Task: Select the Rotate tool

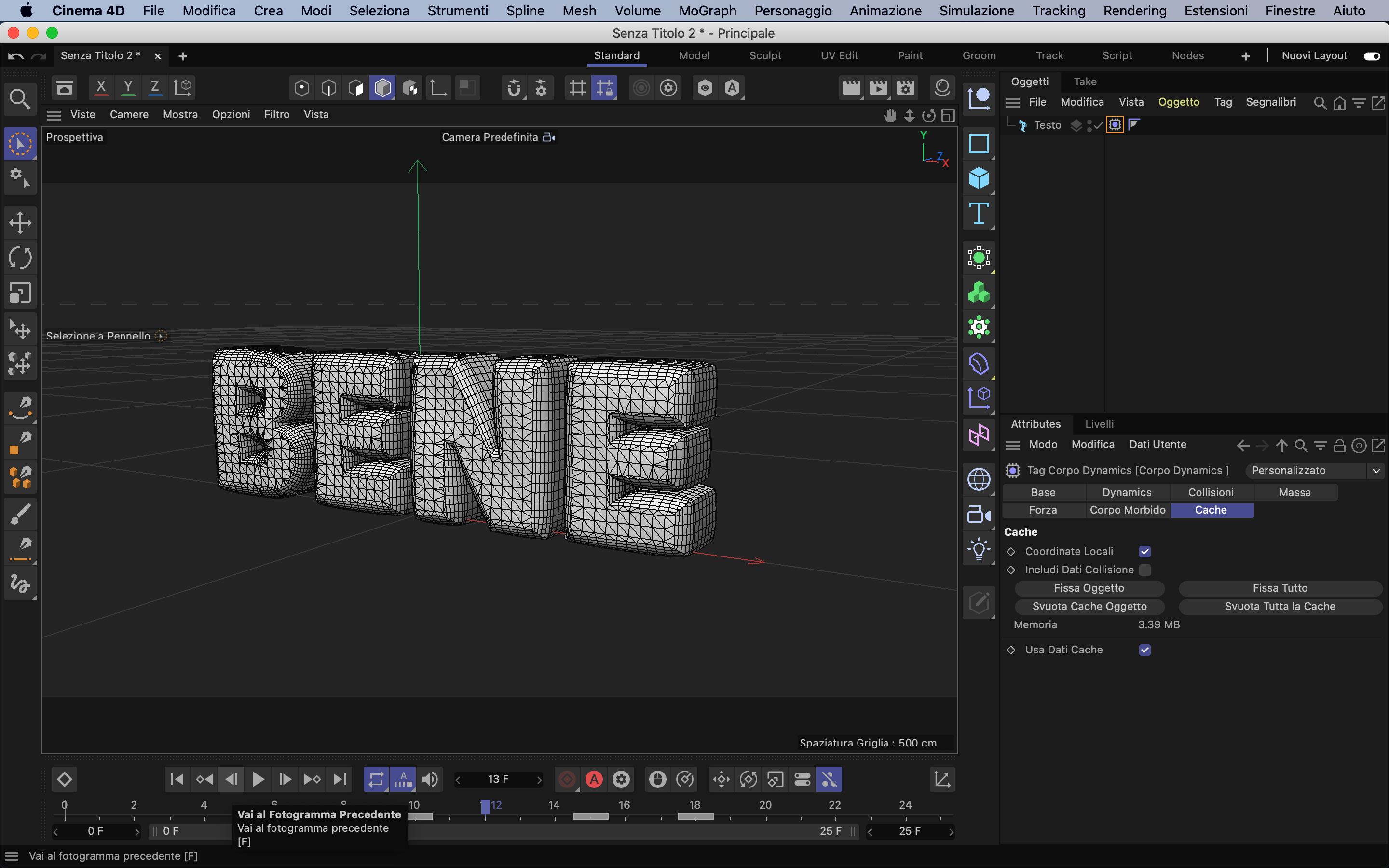Action: click(x=20, y=258)
